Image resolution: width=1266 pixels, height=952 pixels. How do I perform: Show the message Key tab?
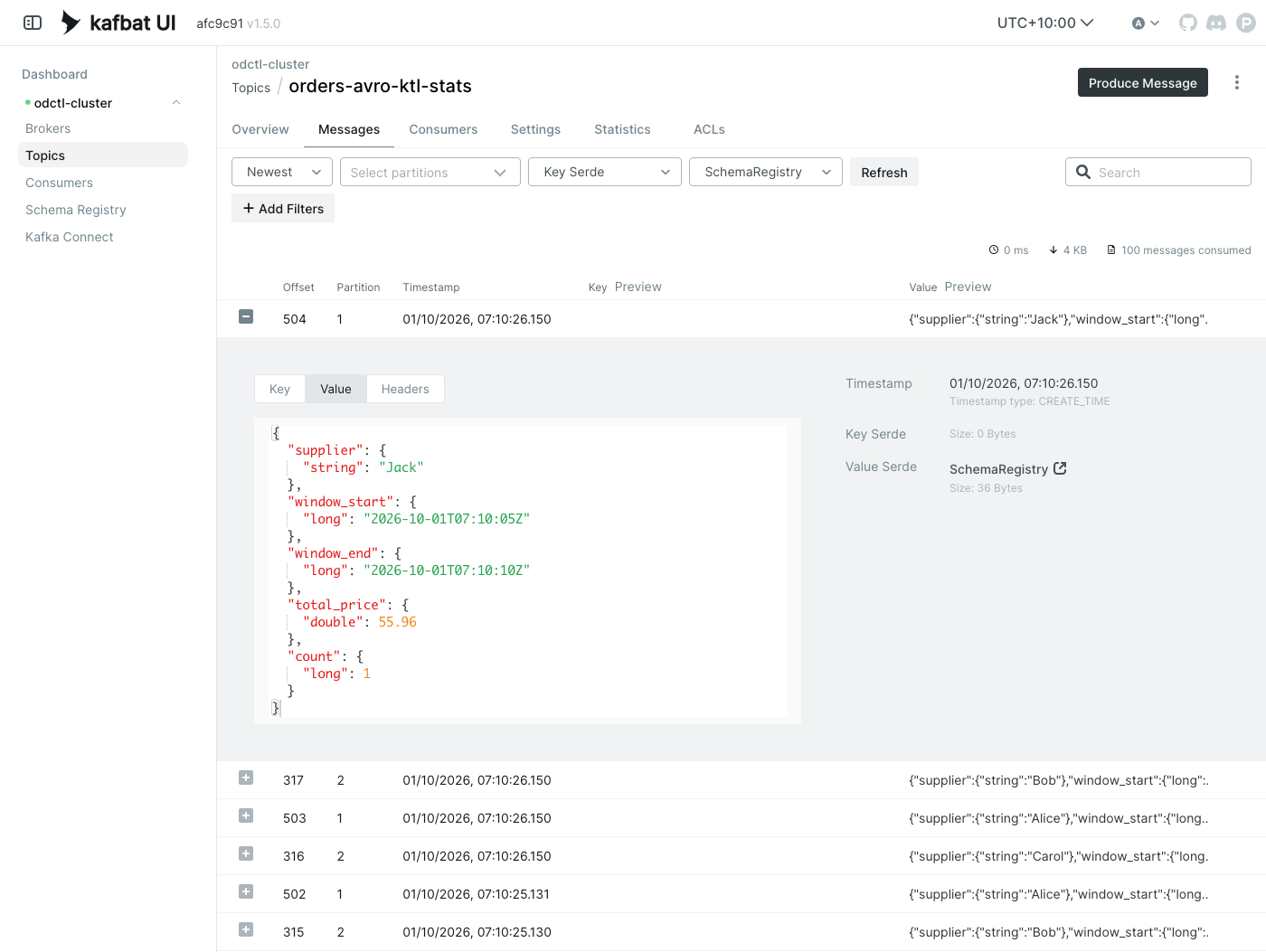pyautogui.click(x=279, y=389)
